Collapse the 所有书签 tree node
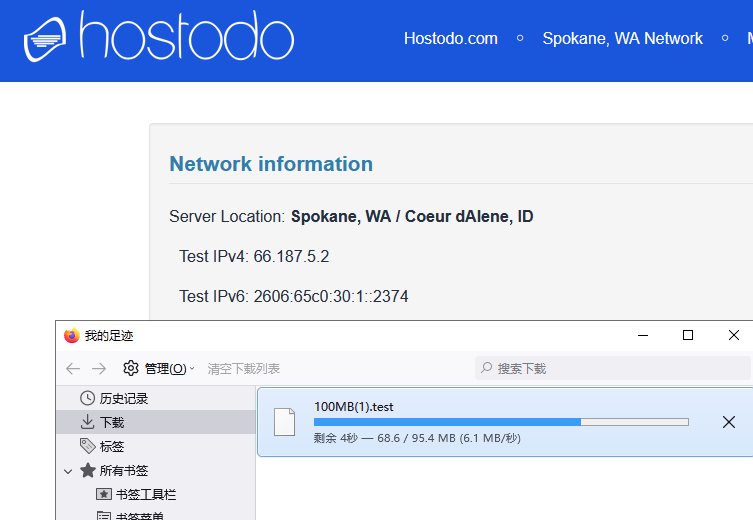753x520 pixels. pos(68,471)
